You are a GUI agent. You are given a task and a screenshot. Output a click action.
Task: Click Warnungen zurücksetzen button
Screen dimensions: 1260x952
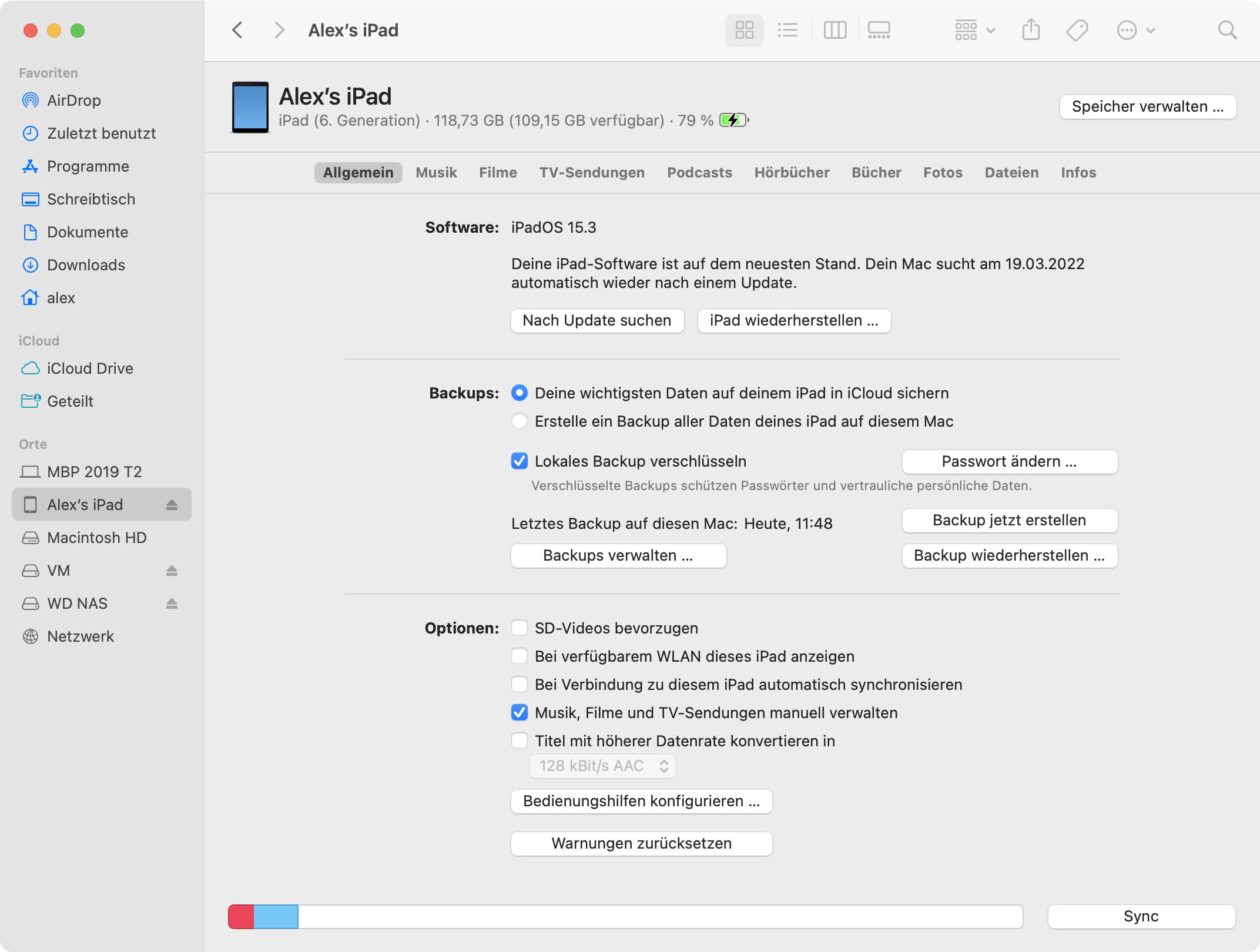tap(641, 844)
